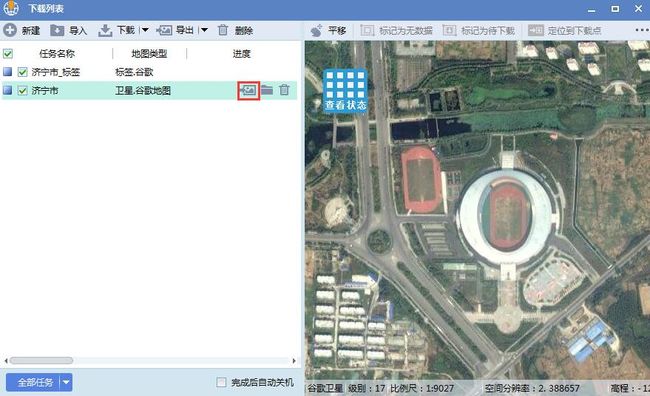This screenshot has width=650, height=396.
Task: Click the 查看状态 grid button on map
Action: (345, 91)
